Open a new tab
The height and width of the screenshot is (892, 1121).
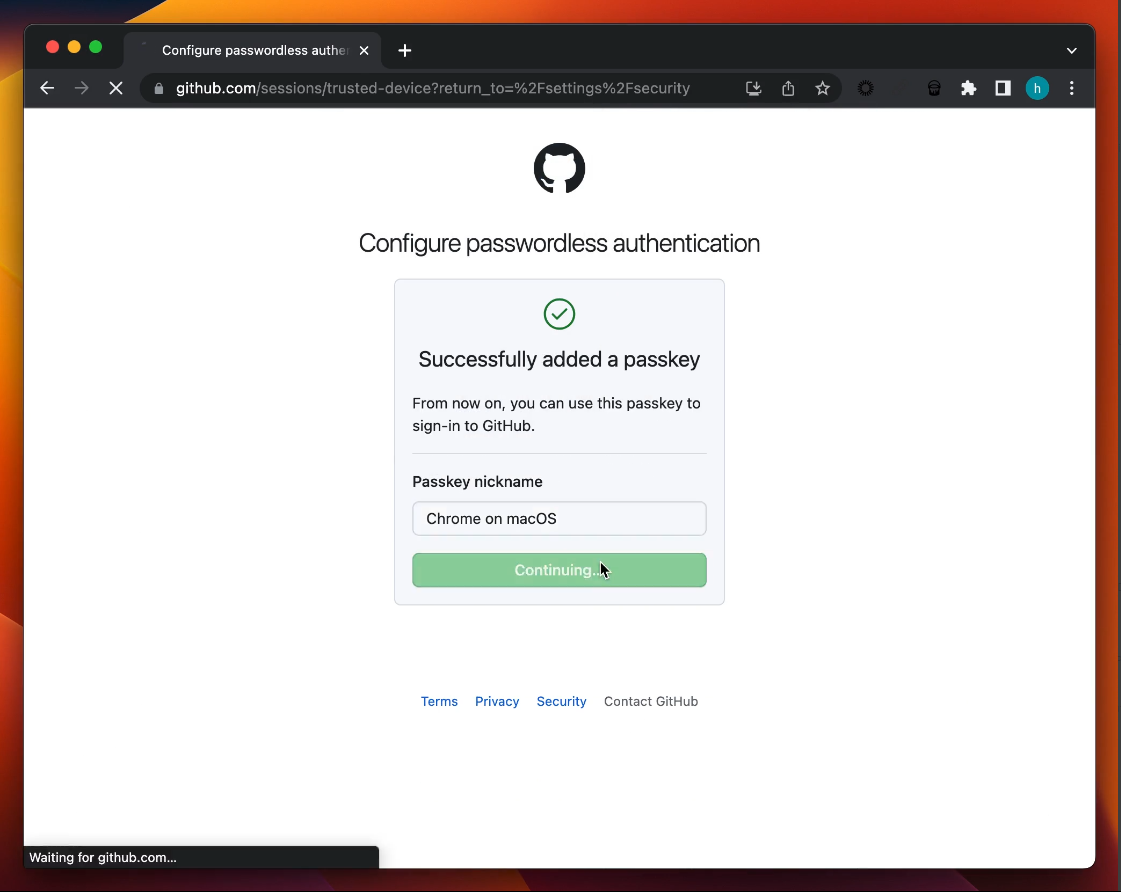(x=405, y=50)
